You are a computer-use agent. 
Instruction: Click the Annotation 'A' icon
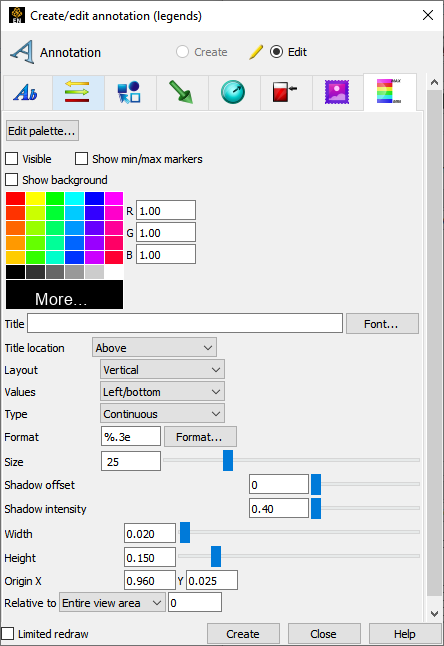(22, 52)
